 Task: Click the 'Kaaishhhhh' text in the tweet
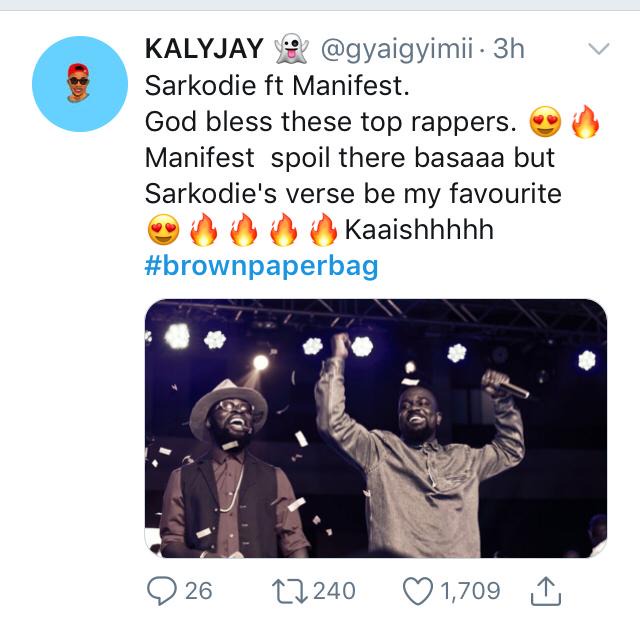419,229
